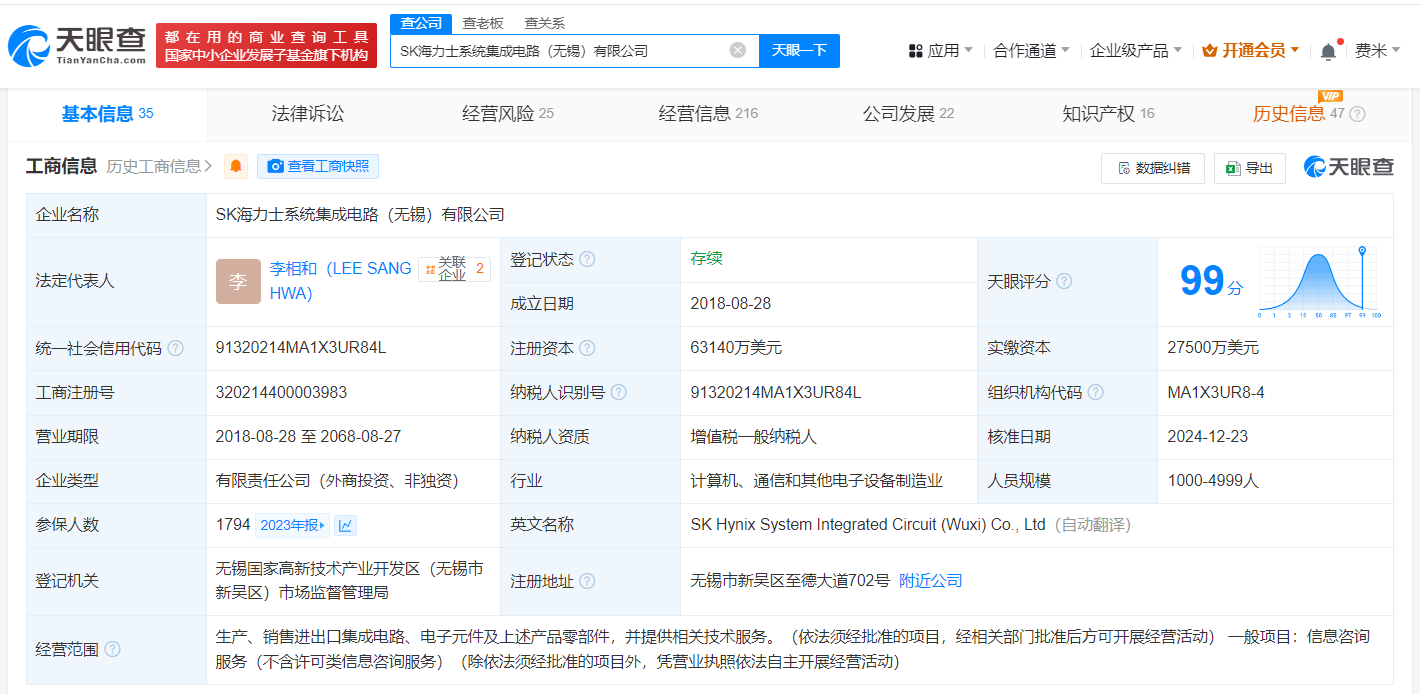
Task: Open help icon beside 天眼评分
Action: pos(1064,281)
